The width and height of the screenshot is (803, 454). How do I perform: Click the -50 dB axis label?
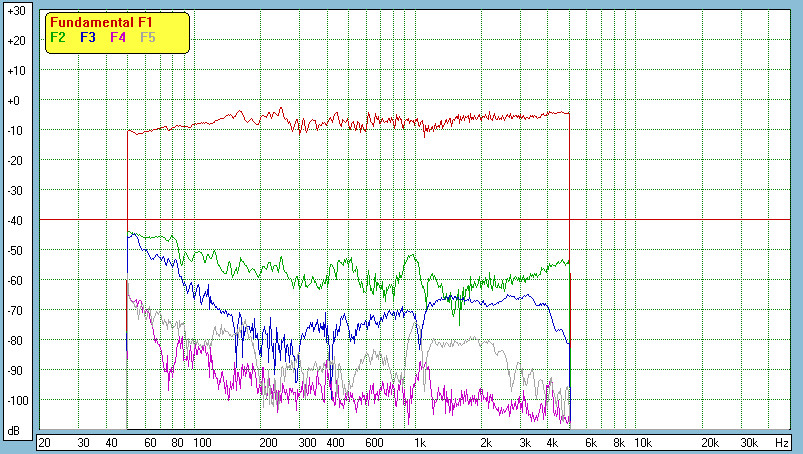pyautogui.click(x=15, y=250)
